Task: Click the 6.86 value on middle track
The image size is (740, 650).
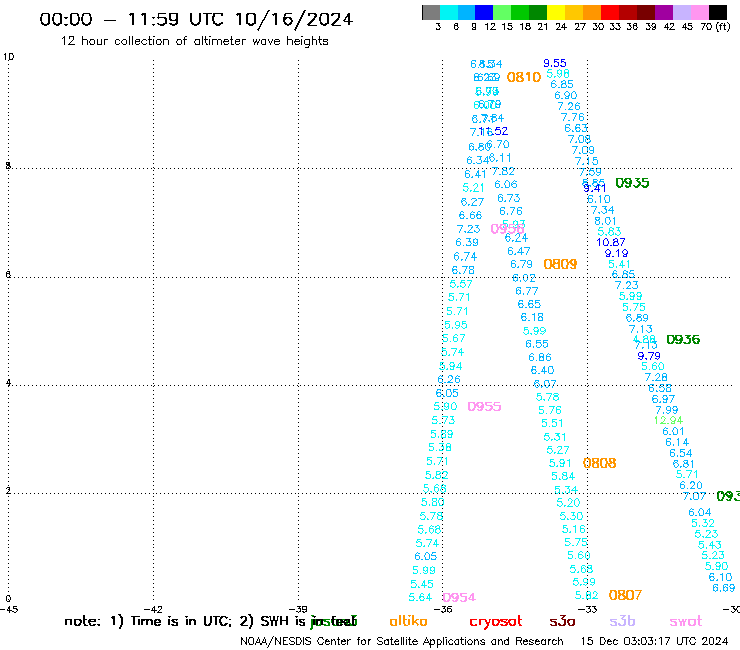Action: pos(540,357)
